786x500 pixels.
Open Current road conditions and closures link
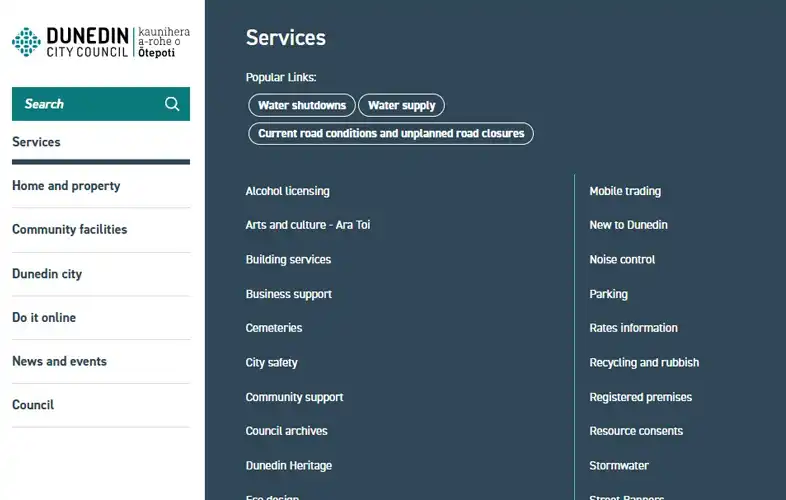click(391, 133)
